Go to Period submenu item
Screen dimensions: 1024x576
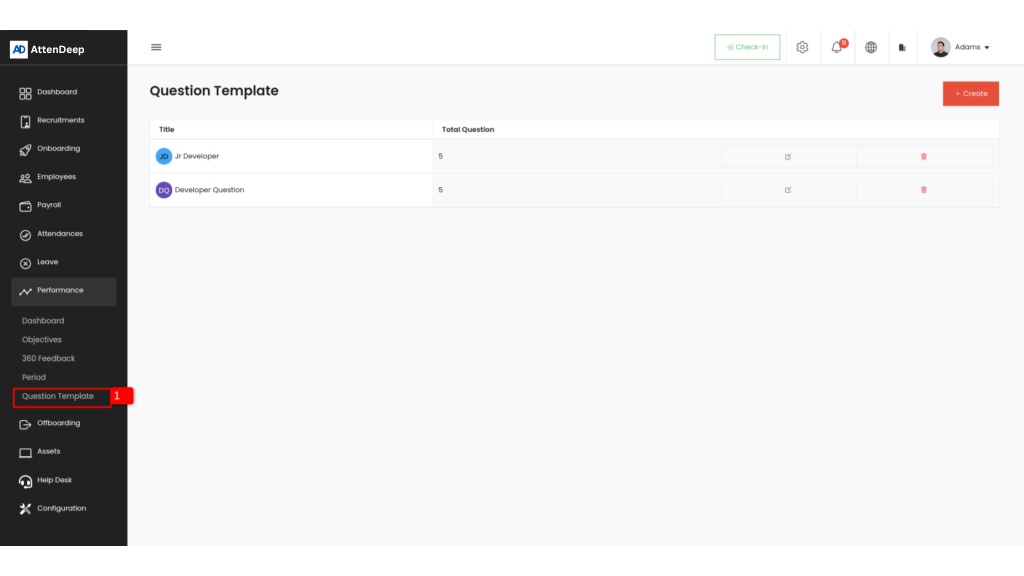click(x=34, y=377)
